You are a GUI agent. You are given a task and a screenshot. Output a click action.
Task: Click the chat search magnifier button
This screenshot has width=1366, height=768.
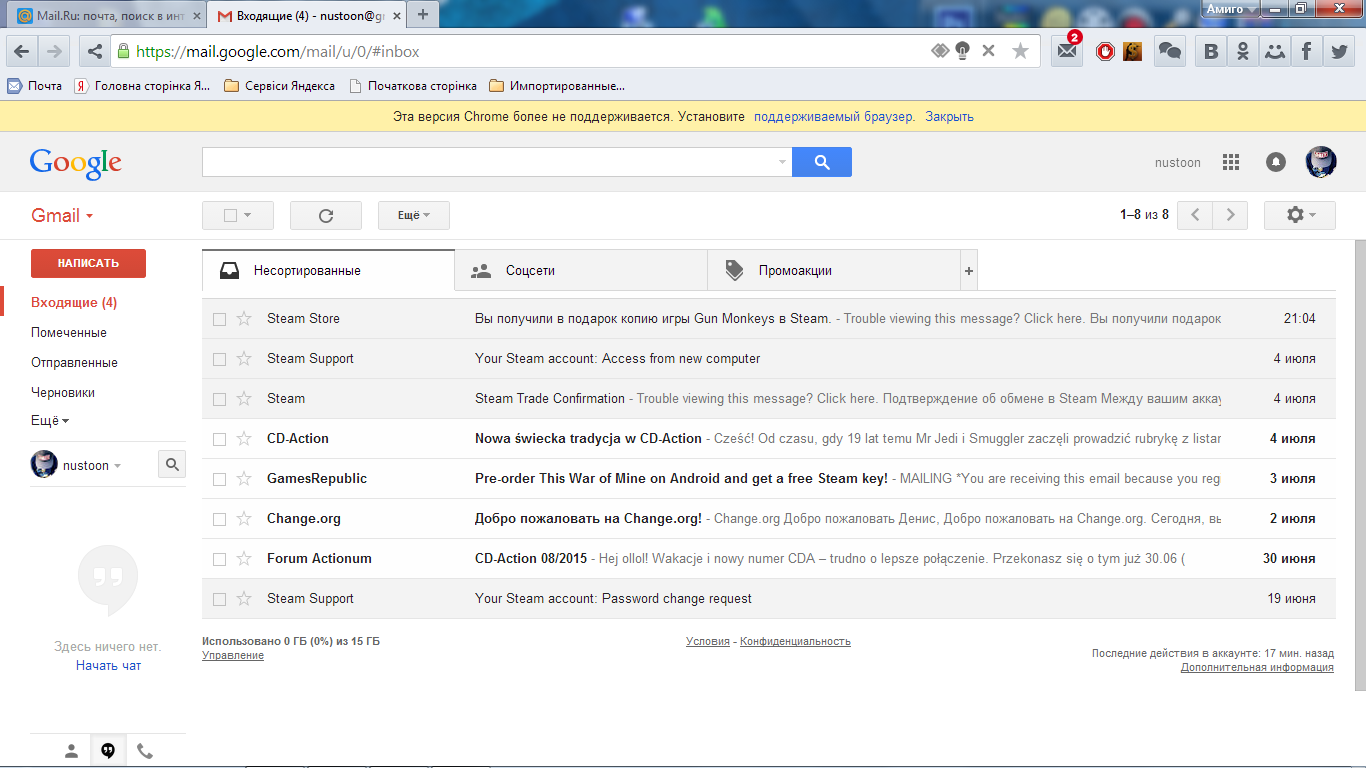172,464
